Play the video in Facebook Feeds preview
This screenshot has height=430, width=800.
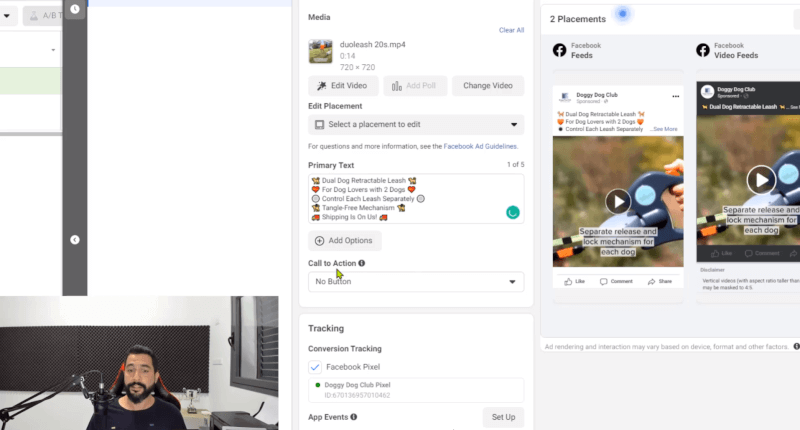coord(618,201)
